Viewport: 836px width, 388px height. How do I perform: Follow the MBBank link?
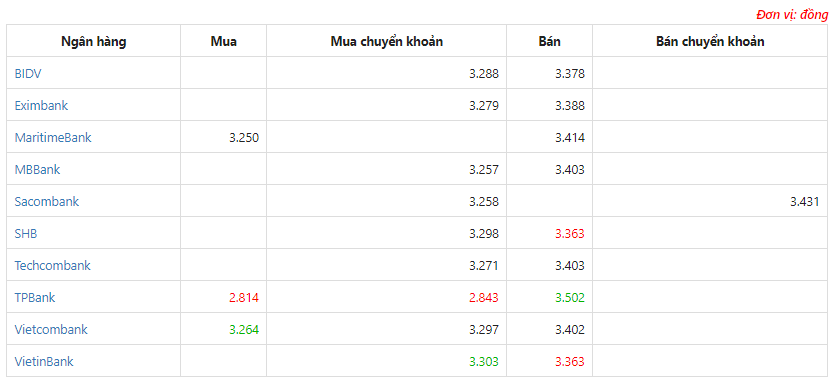(37, 169)
